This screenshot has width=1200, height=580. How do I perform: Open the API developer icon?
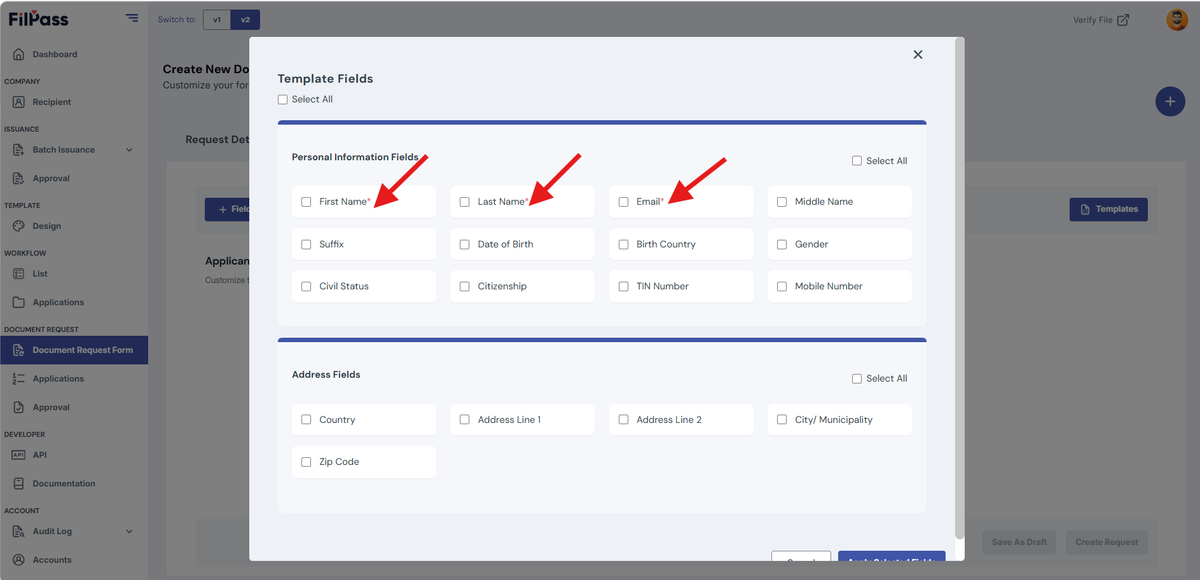(19, 455)
